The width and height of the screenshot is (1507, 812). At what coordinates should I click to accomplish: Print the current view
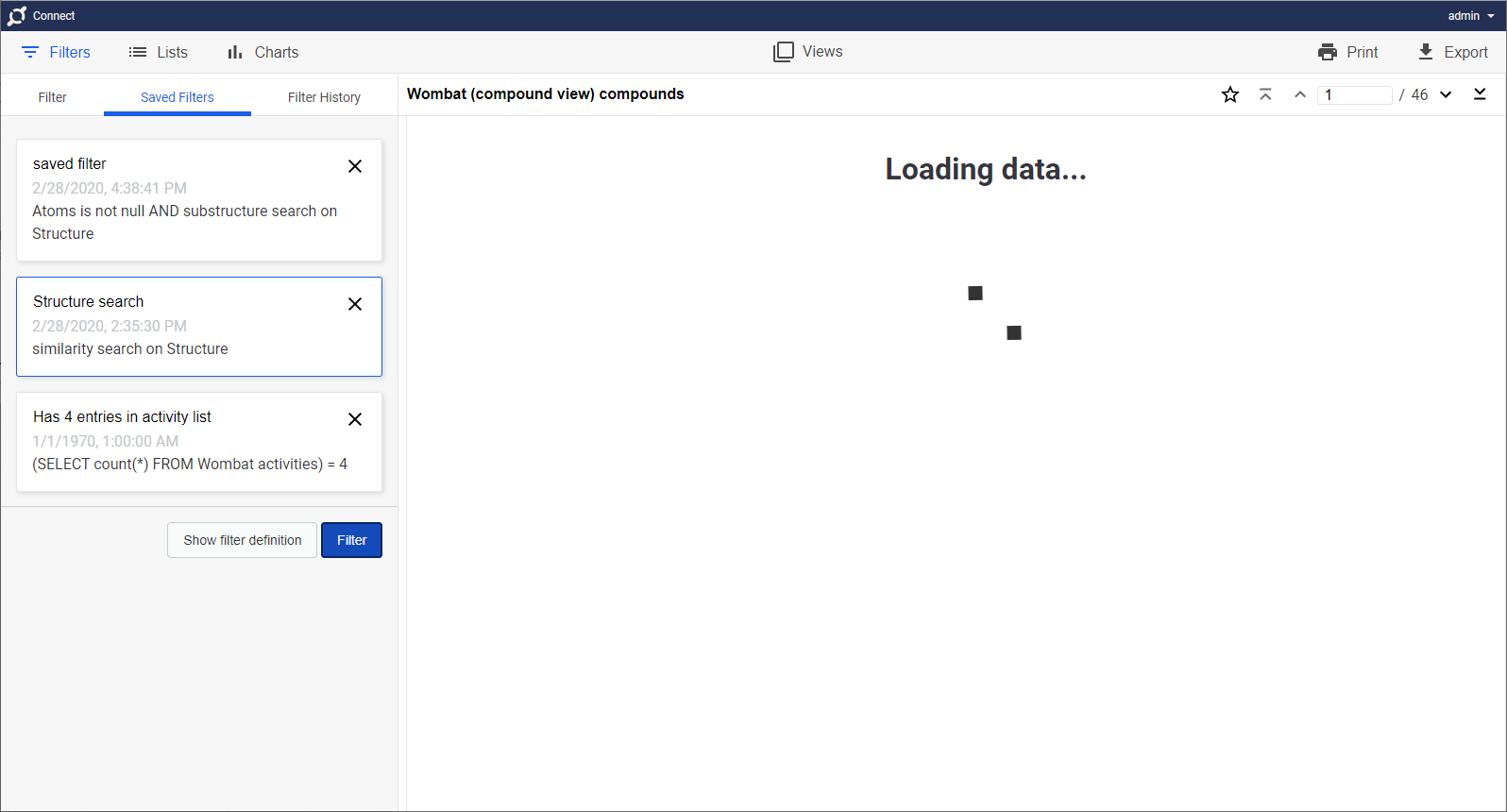(1347, 53)
